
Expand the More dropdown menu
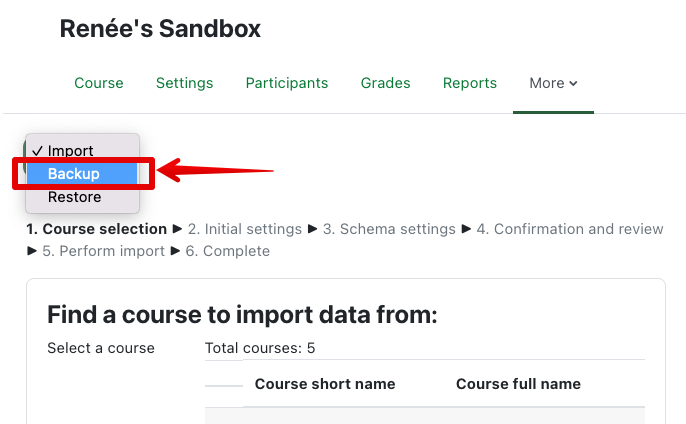[553, 83]
